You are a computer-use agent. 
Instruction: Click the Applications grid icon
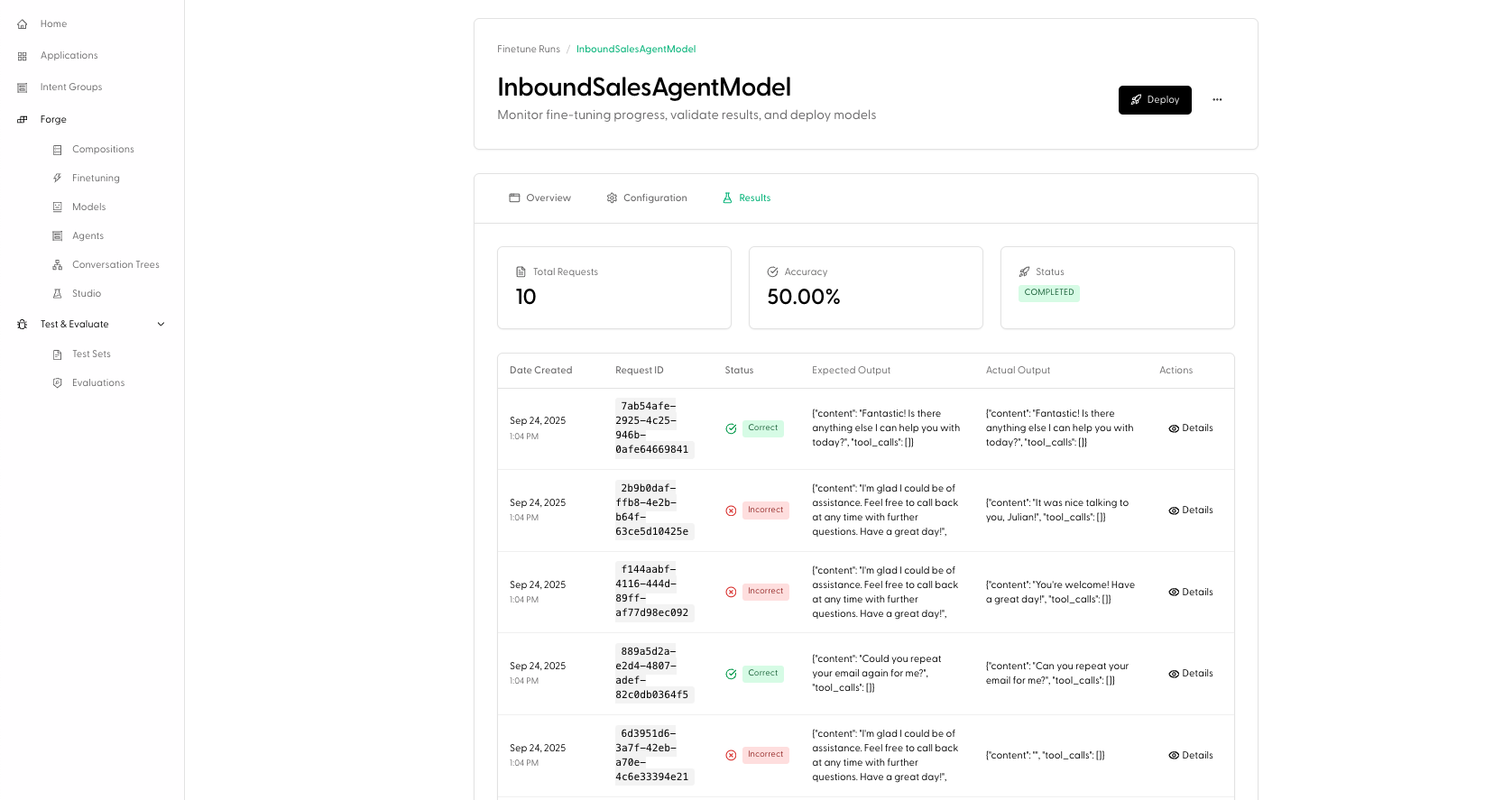click(23, 56)
